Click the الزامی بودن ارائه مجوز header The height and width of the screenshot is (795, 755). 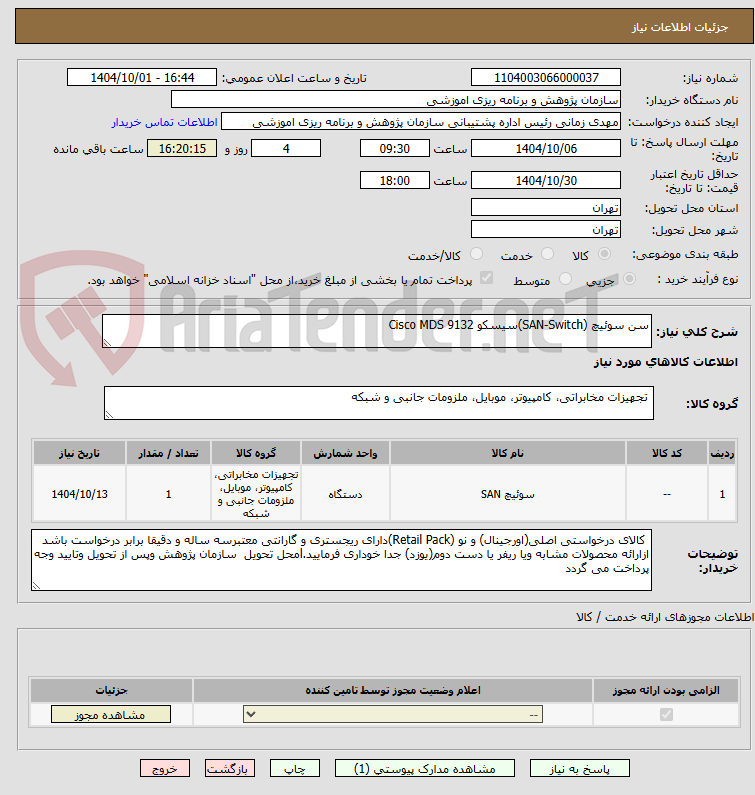click(x=666, y=691)
